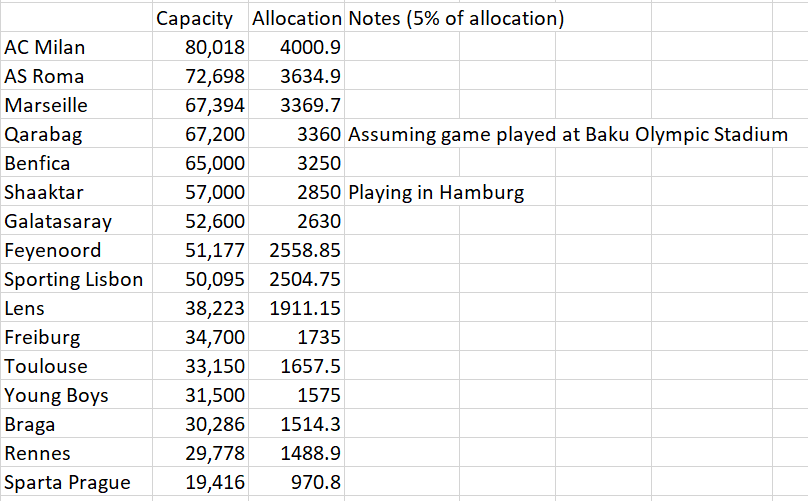Select the Sporting Lisbon cell
Screen dimensions: 808x501
tap(76, 279)
